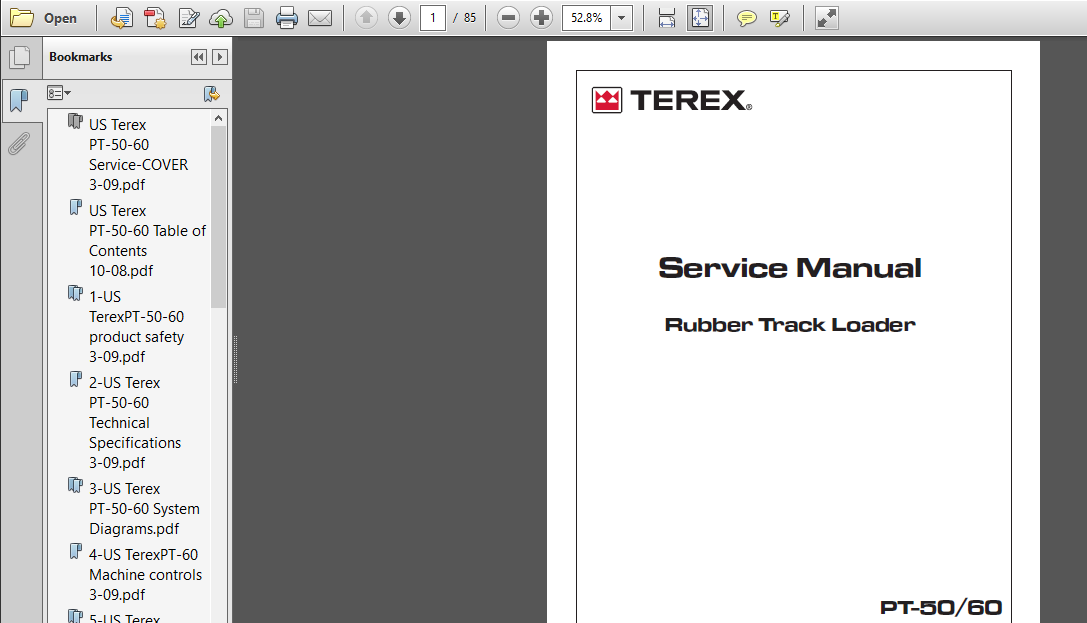Click the create PDF online icon with red page

tap(155, 18)
